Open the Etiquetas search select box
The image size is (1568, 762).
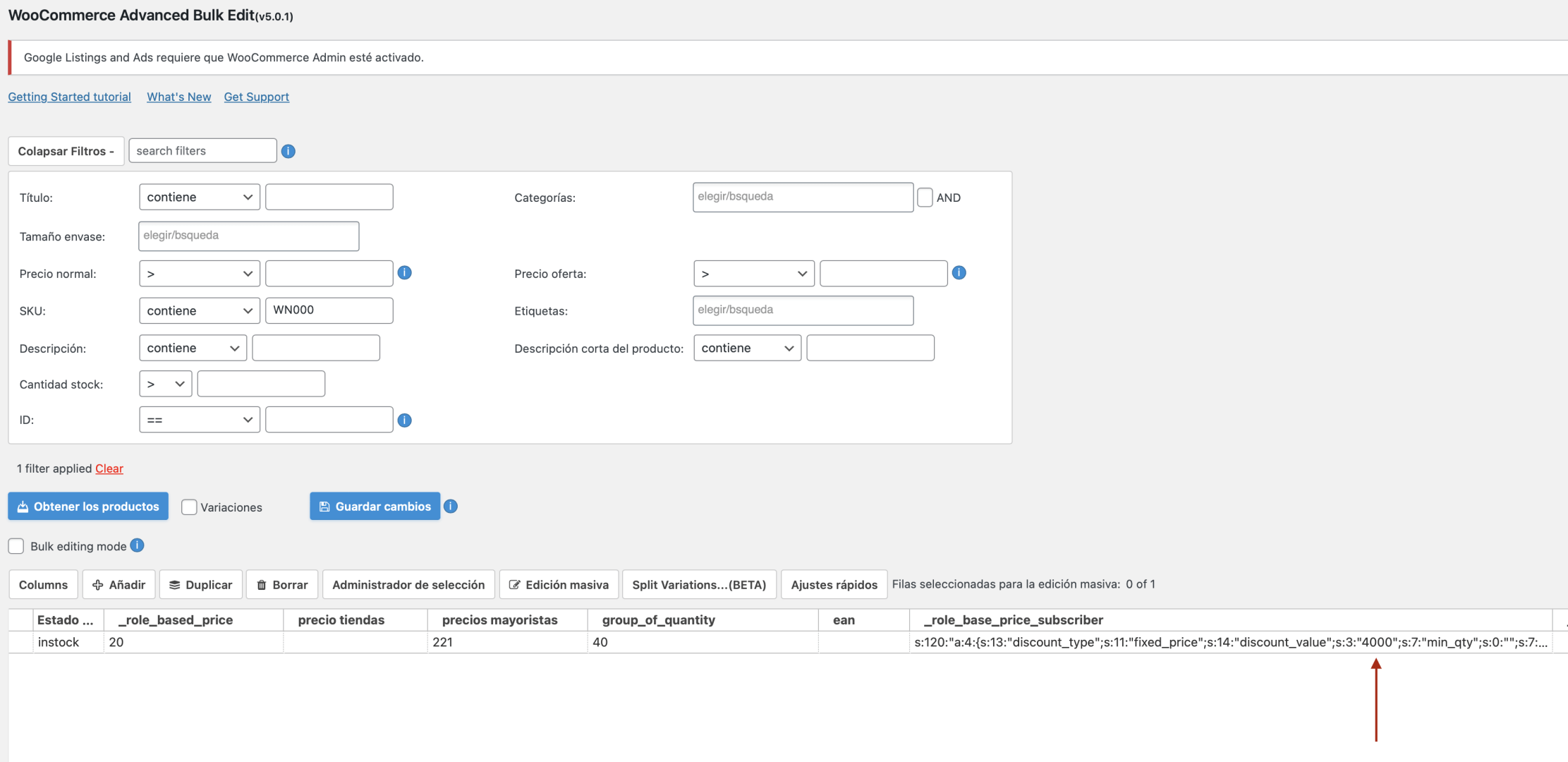(803, 310)
